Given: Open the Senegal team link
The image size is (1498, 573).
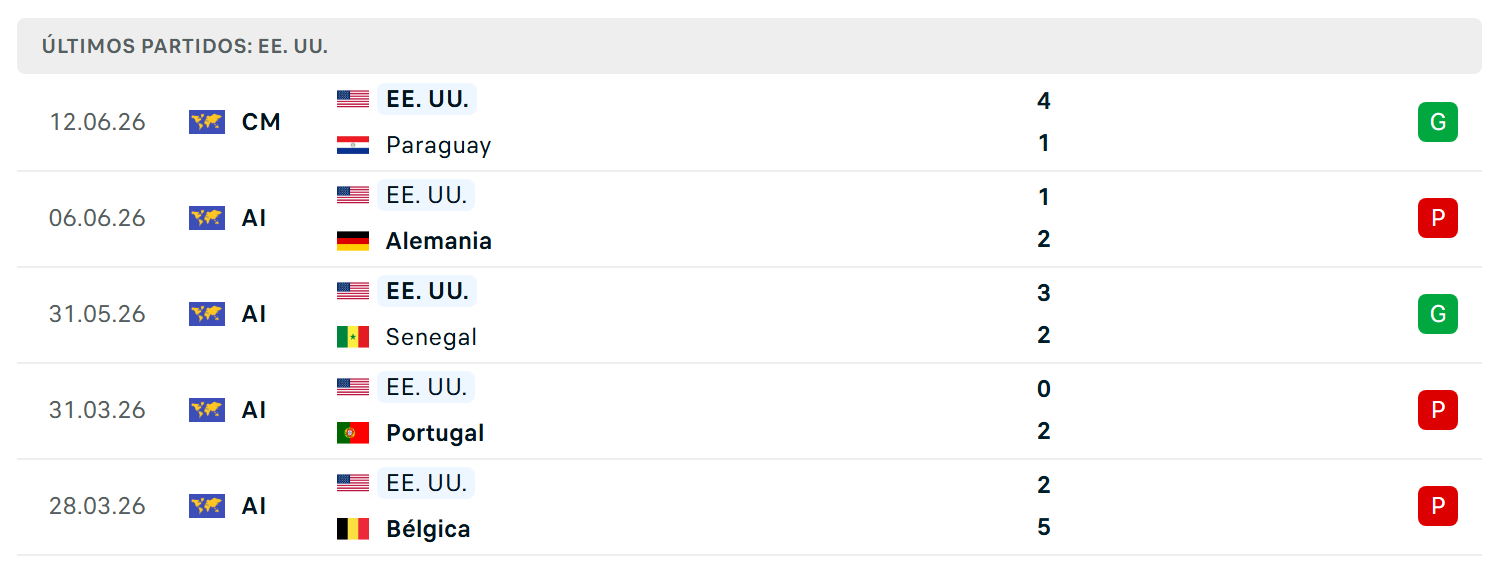Looking at the screenshot, I should [431, 337].
